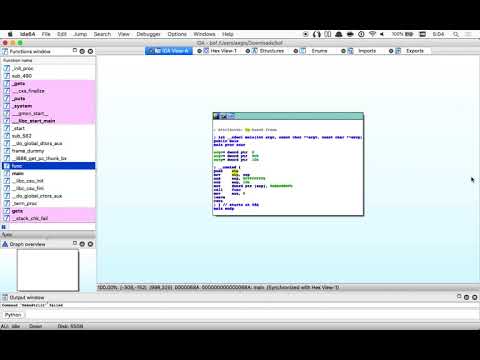The width and height of the screenshot is (480, 360).
Task: Click the function icon beside _init_proc
Action: pos(6,68)
